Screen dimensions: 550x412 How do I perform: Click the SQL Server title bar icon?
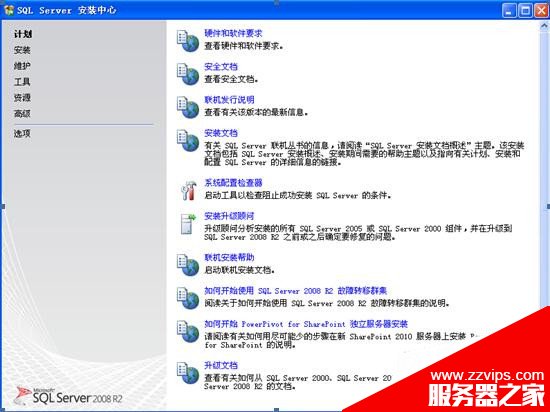pos(9,10)
